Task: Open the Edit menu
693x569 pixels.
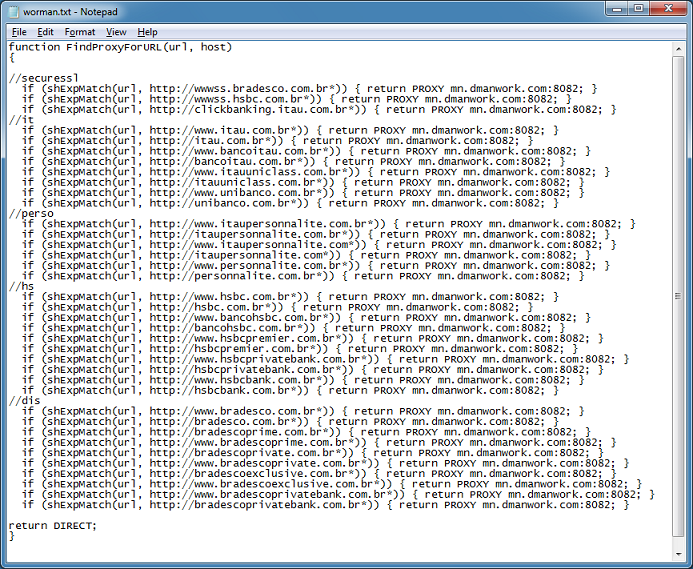Action: 45,32
